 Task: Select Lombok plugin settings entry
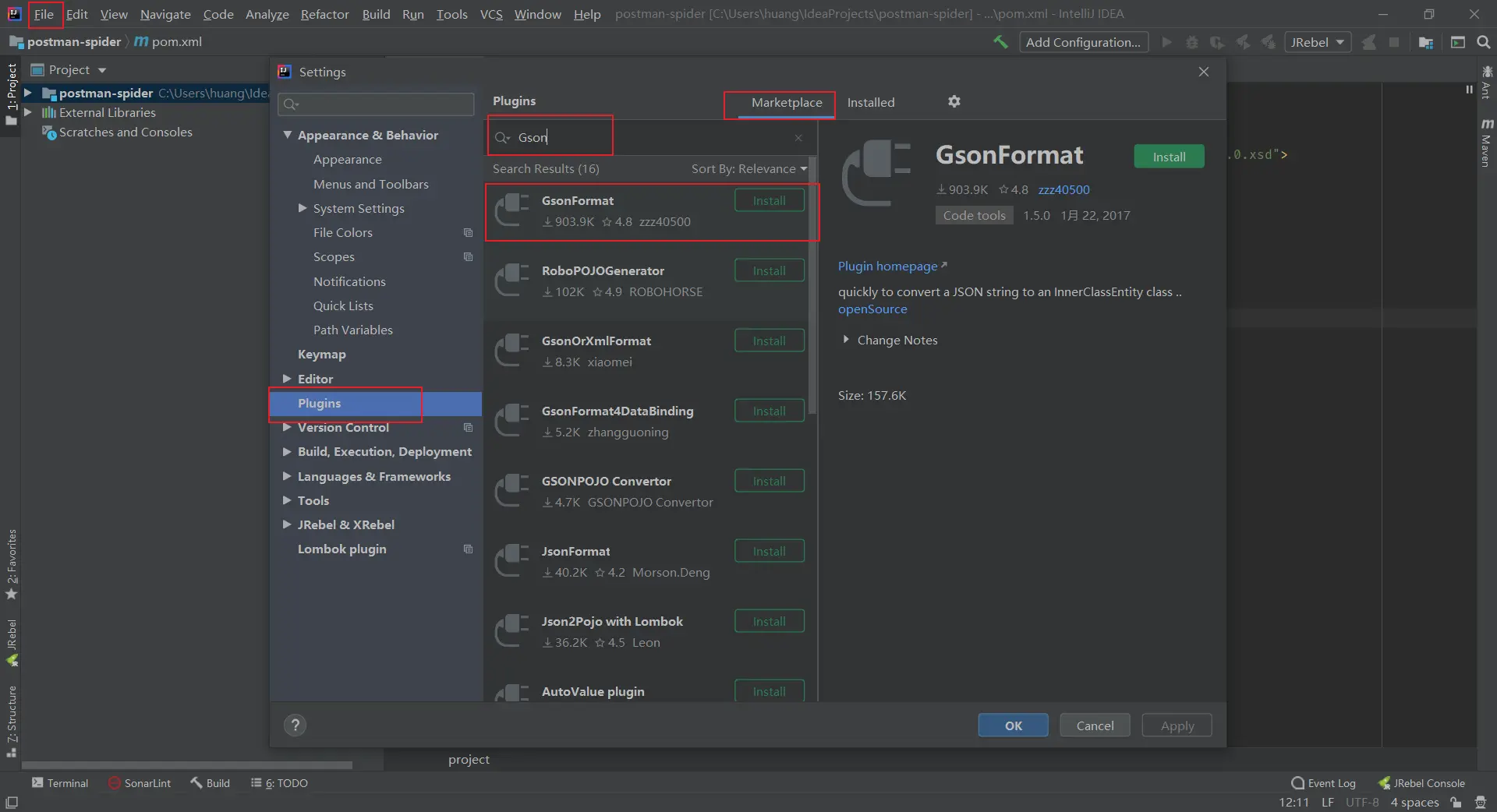(342, 549)
